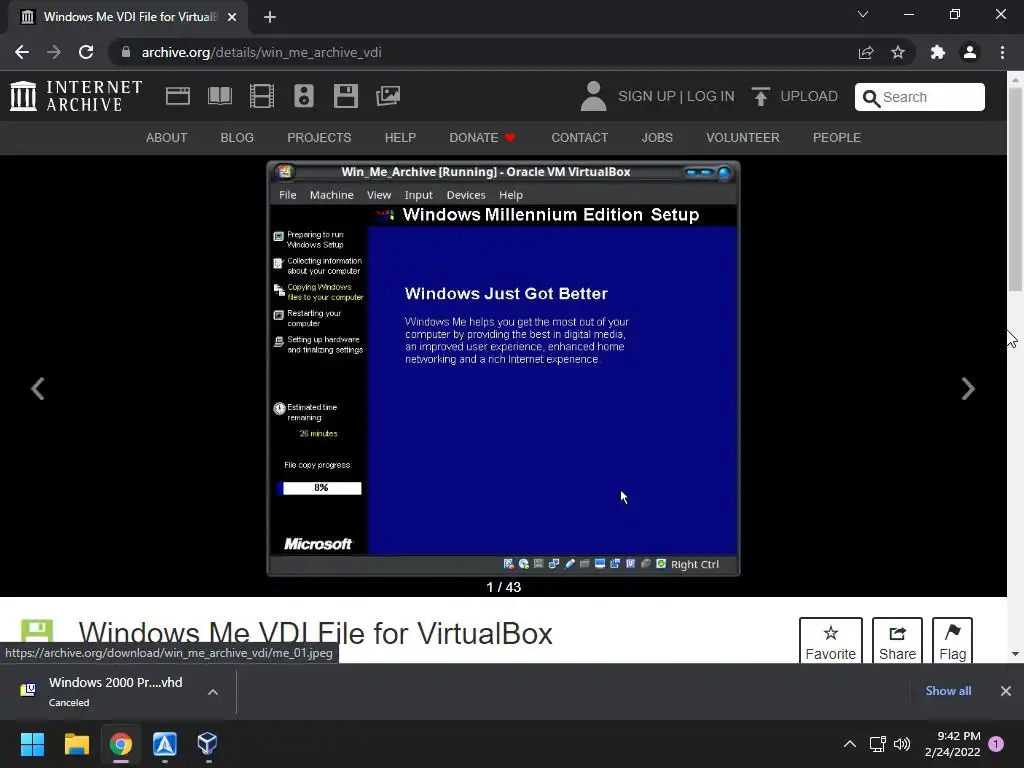Click the user avatar icon
The width and height of the screenshot is (1024, 768).
coord(593,96)
